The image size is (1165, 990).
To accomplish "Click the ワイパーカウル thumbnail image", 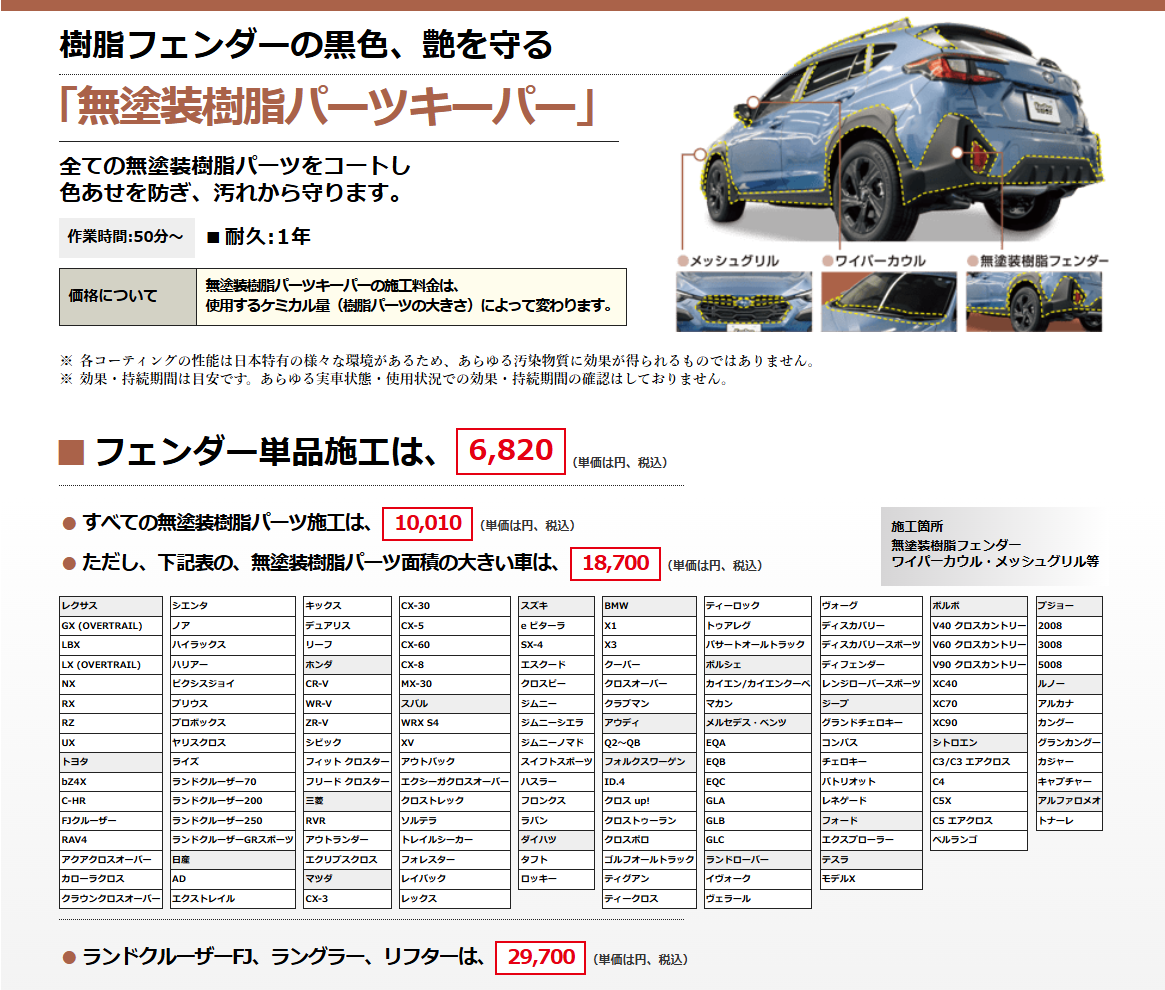I will [x=889, y=301].
